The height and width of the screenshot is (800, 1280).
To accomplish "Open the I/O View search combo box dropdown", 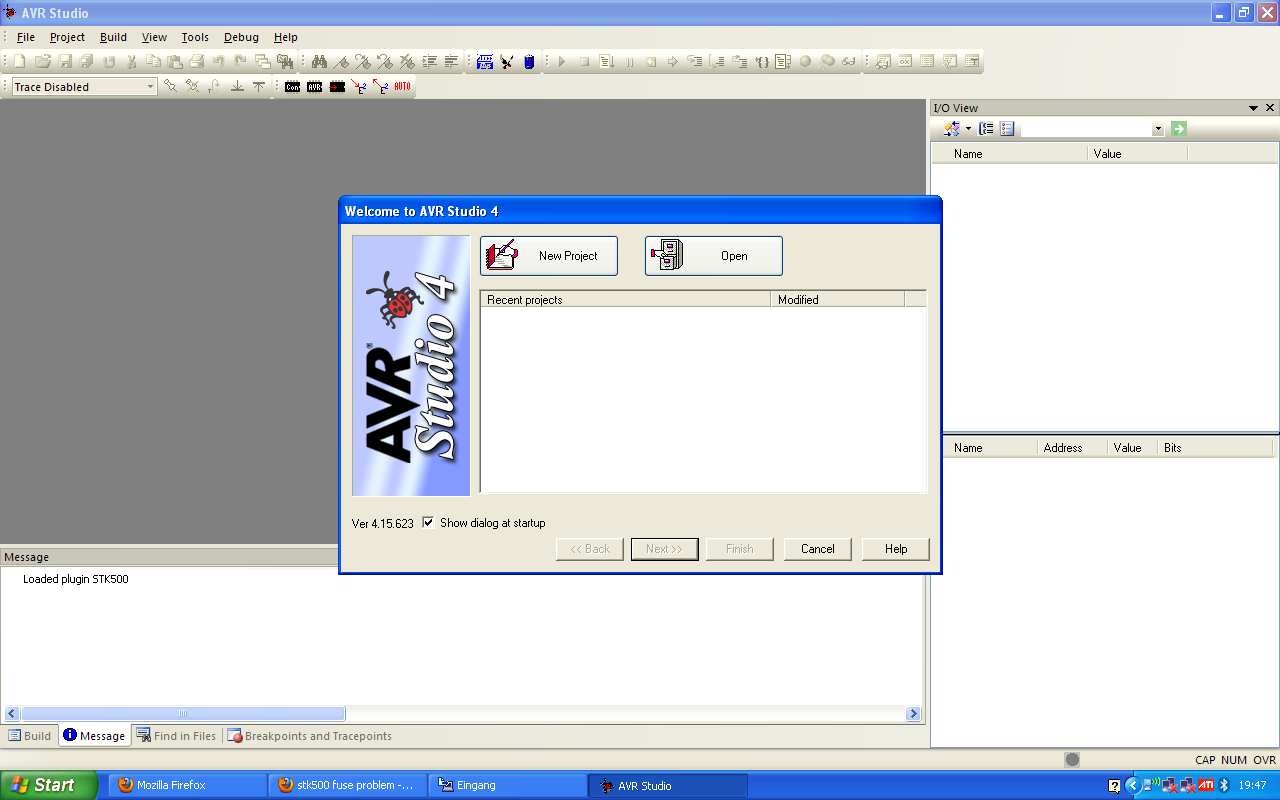I will [1158, 129].
